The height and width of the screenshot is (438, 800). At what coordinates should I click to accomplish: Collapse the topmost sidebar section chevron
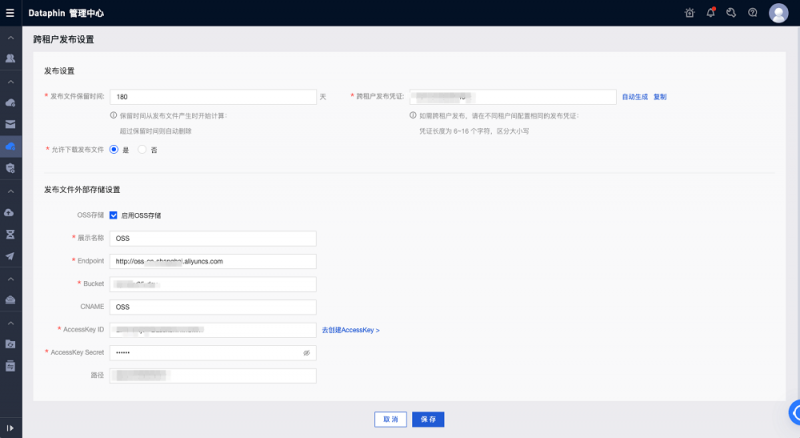pos(10,37)
